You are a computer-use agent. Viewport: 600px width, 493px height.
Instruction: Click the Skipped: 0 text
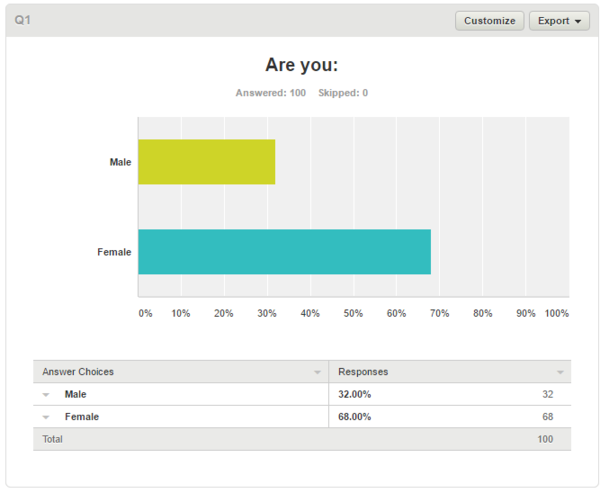343,93
